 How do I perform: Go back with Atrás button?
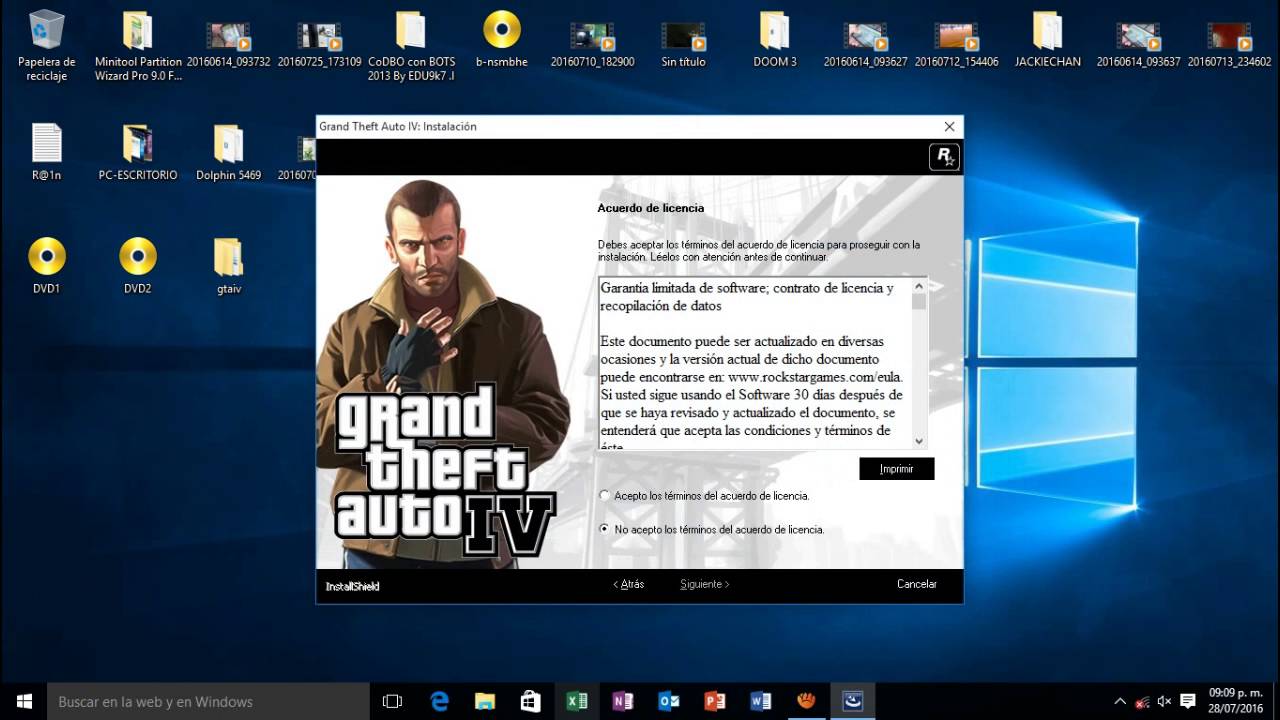click(628, 584)
